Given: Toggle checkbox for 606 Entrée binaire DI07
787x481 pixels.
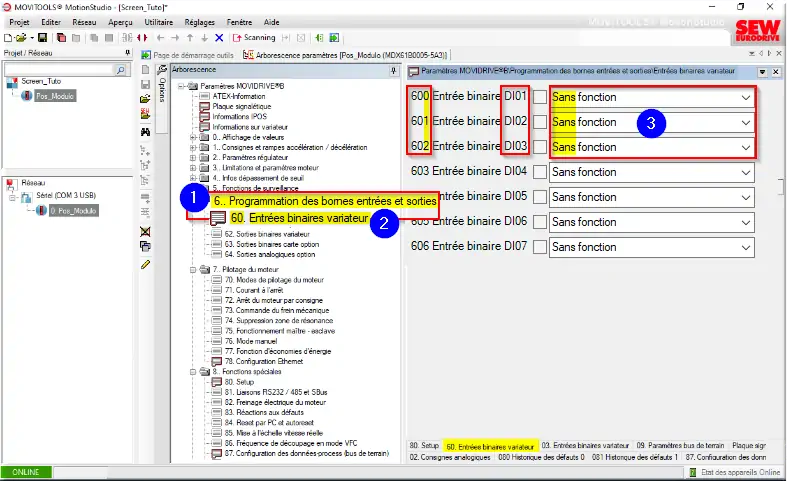Looking at the screenshot, I should pos(540,247).
